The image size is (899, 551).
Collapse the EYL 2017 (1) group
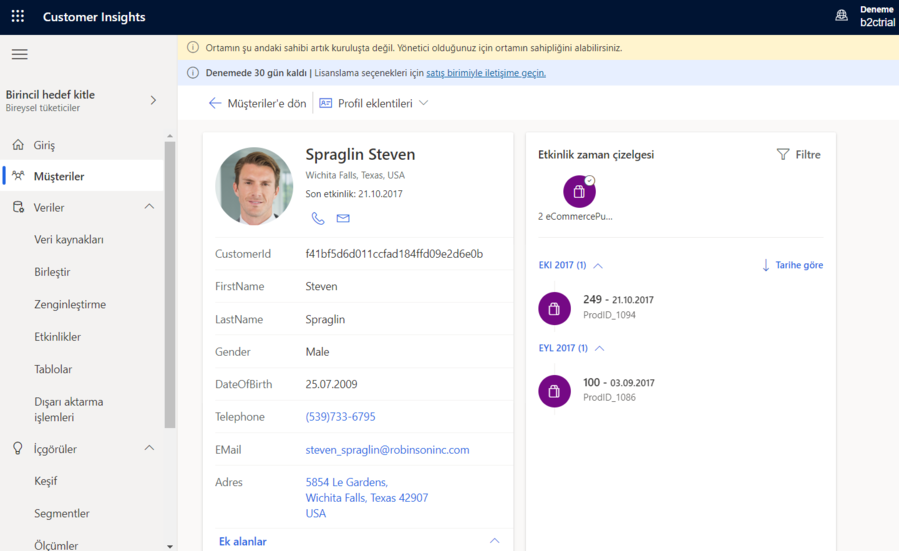point(600,348)
